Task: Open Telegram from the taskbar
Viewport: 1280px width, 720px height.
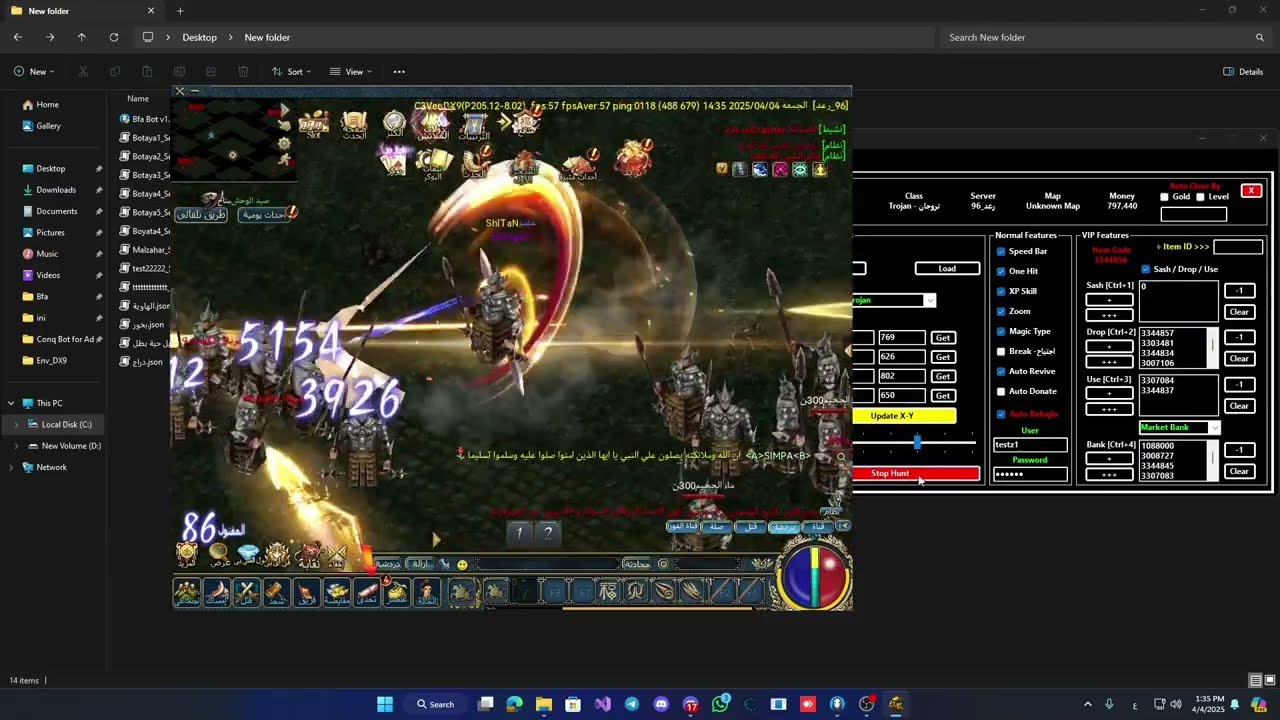Action: tap(631, 704)
